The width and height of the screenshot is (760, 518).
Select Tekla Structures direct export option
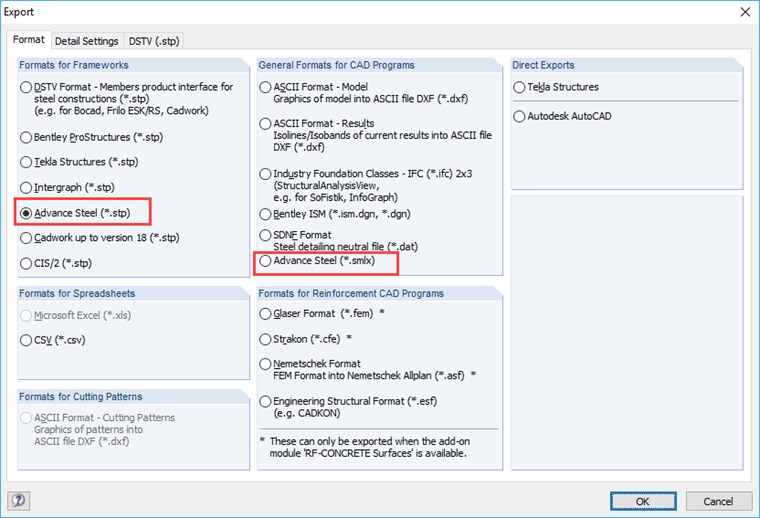pyautogui.click(x=519, y=87)
